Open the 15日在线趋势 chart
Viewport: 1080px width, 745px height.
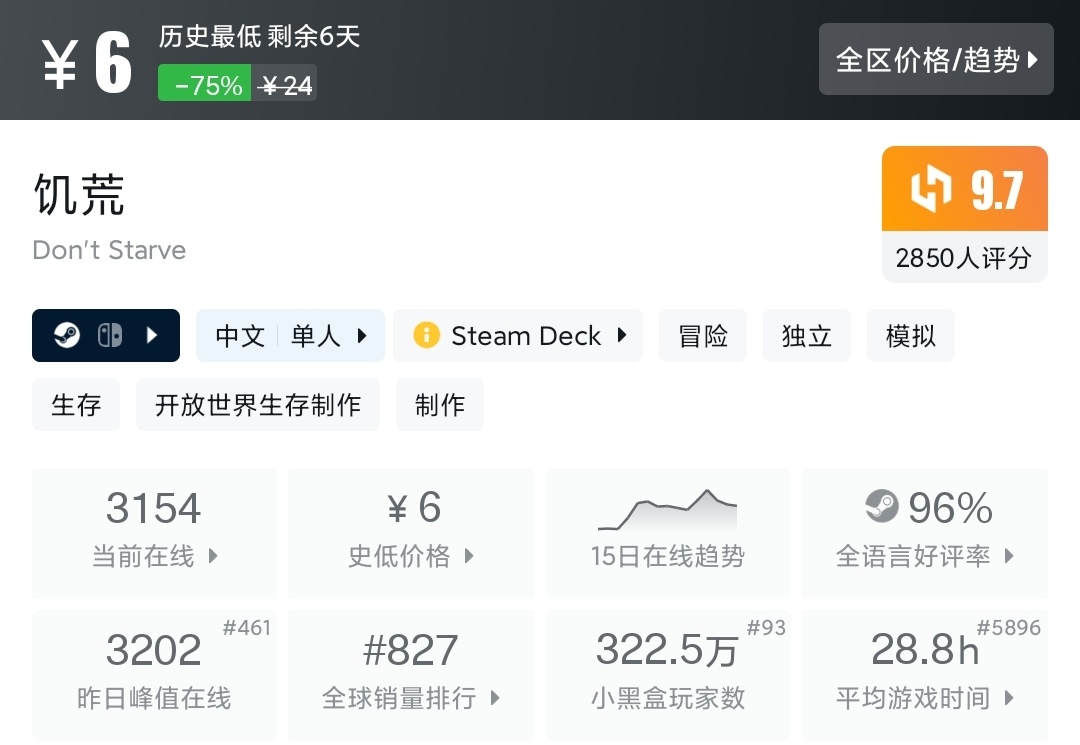click(x=667, y=532)
